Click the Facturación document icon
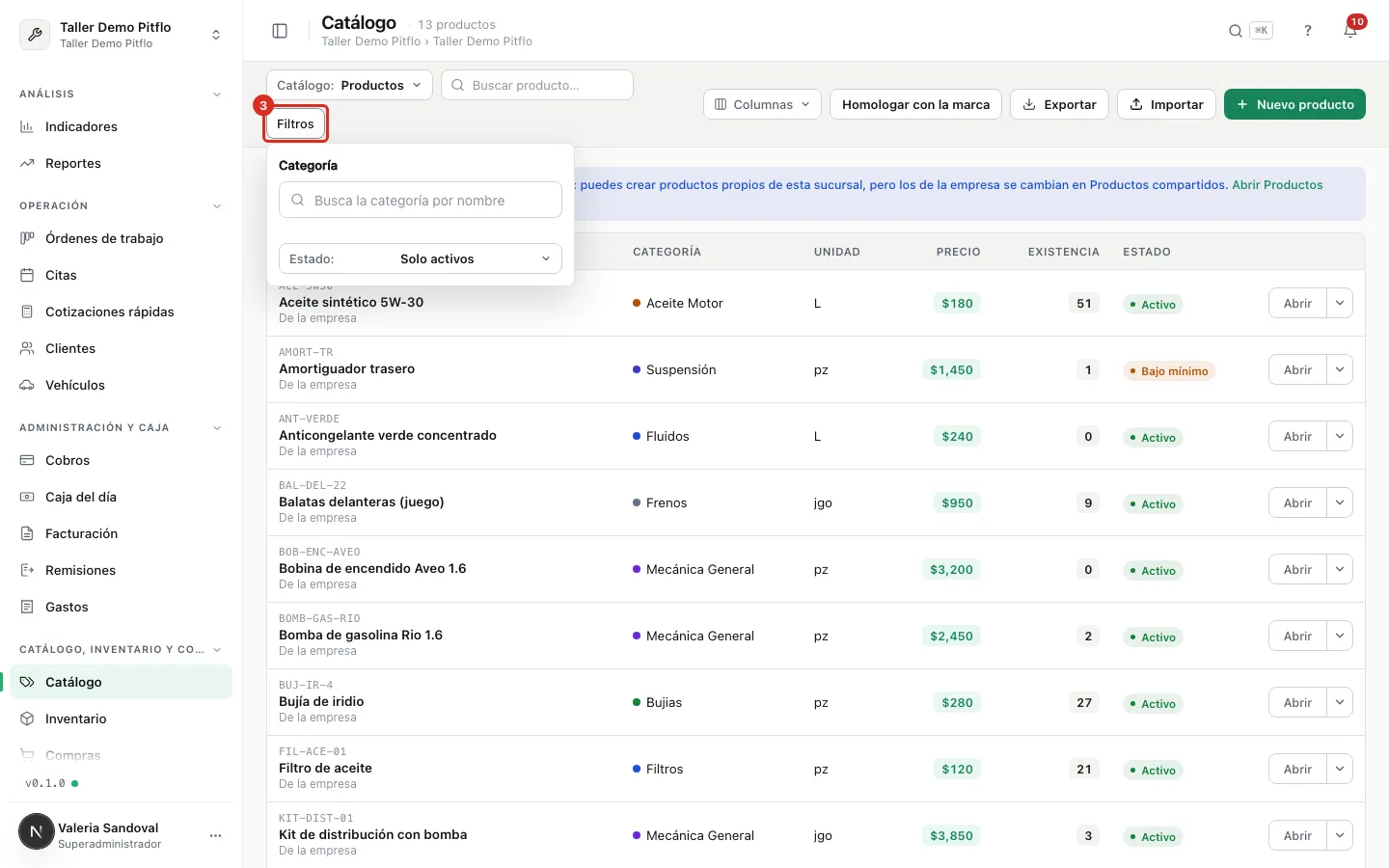This screenshot has width=1389, height=868. click(x=27, y=533)
